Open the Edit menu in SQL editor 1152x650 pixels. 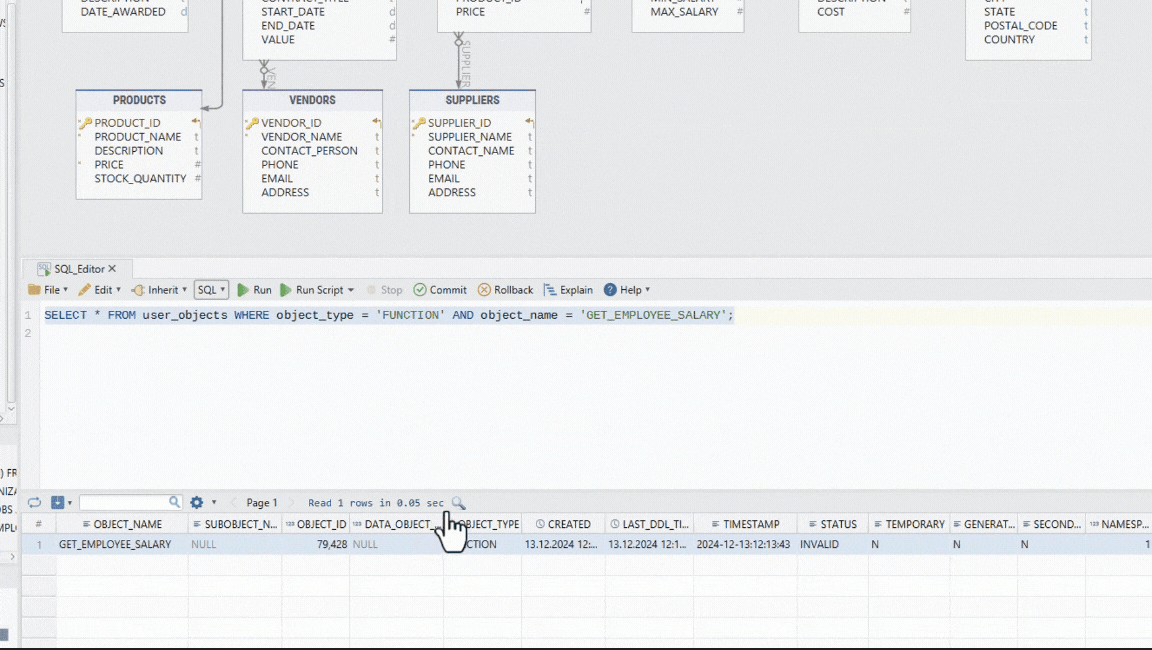pos(99,290)
